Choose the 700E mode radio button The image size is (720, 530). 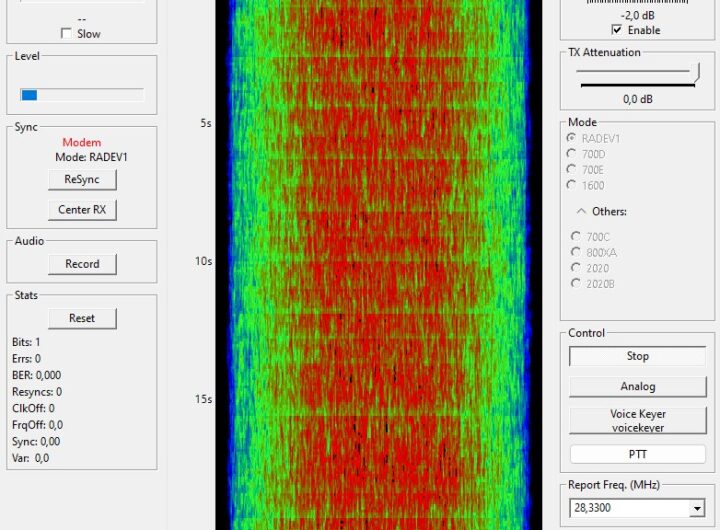572,169
